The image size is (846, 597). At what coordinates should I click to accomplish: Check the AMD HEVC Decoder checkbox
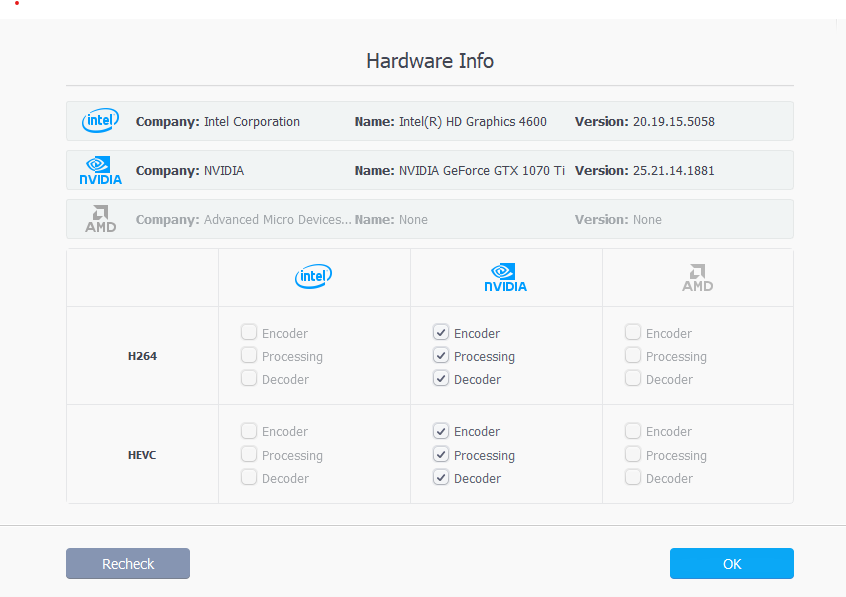[x=633, y=478]
